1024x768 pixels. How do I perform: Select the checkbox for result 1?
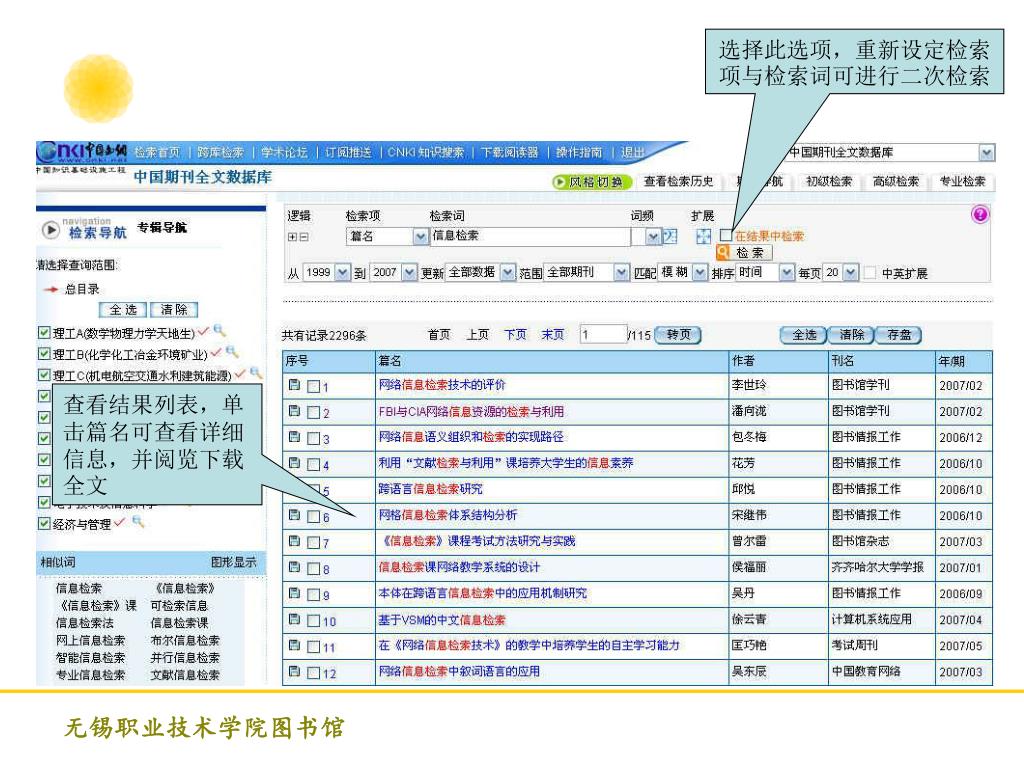tap(313, 387)
